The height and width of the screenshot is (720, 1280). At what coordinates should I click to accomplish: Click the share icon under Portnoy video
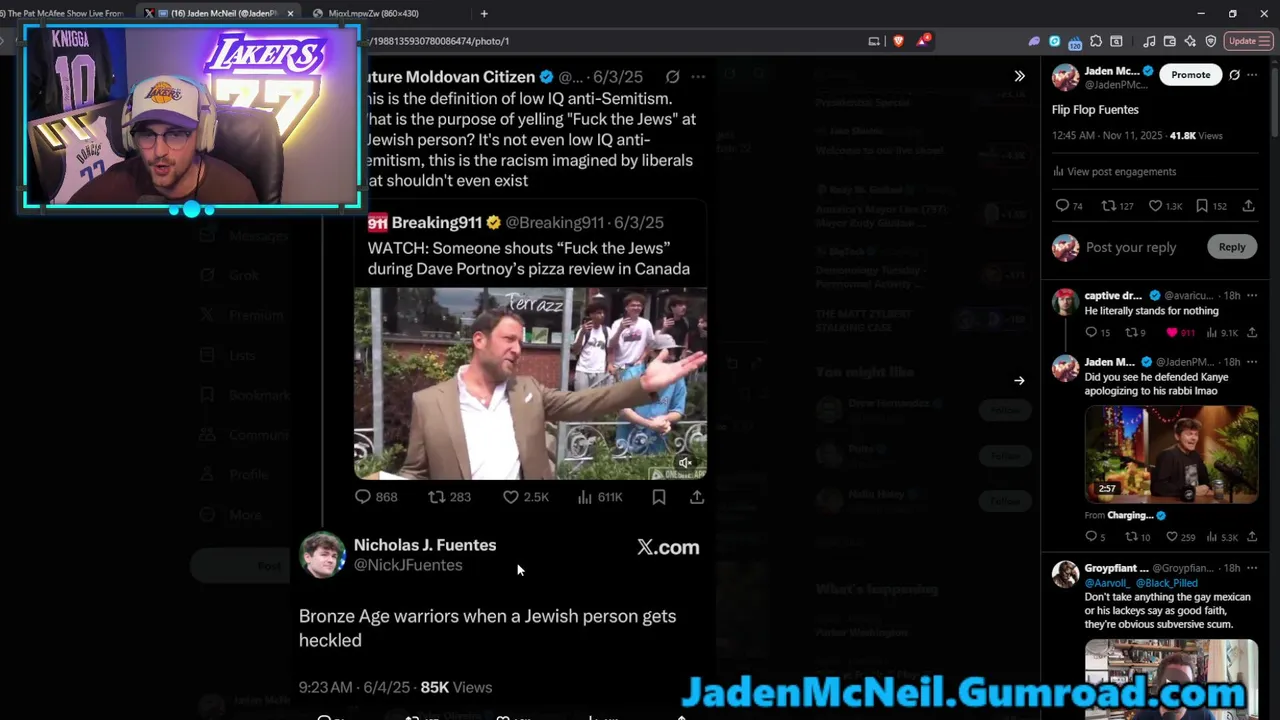coord(697,497)
